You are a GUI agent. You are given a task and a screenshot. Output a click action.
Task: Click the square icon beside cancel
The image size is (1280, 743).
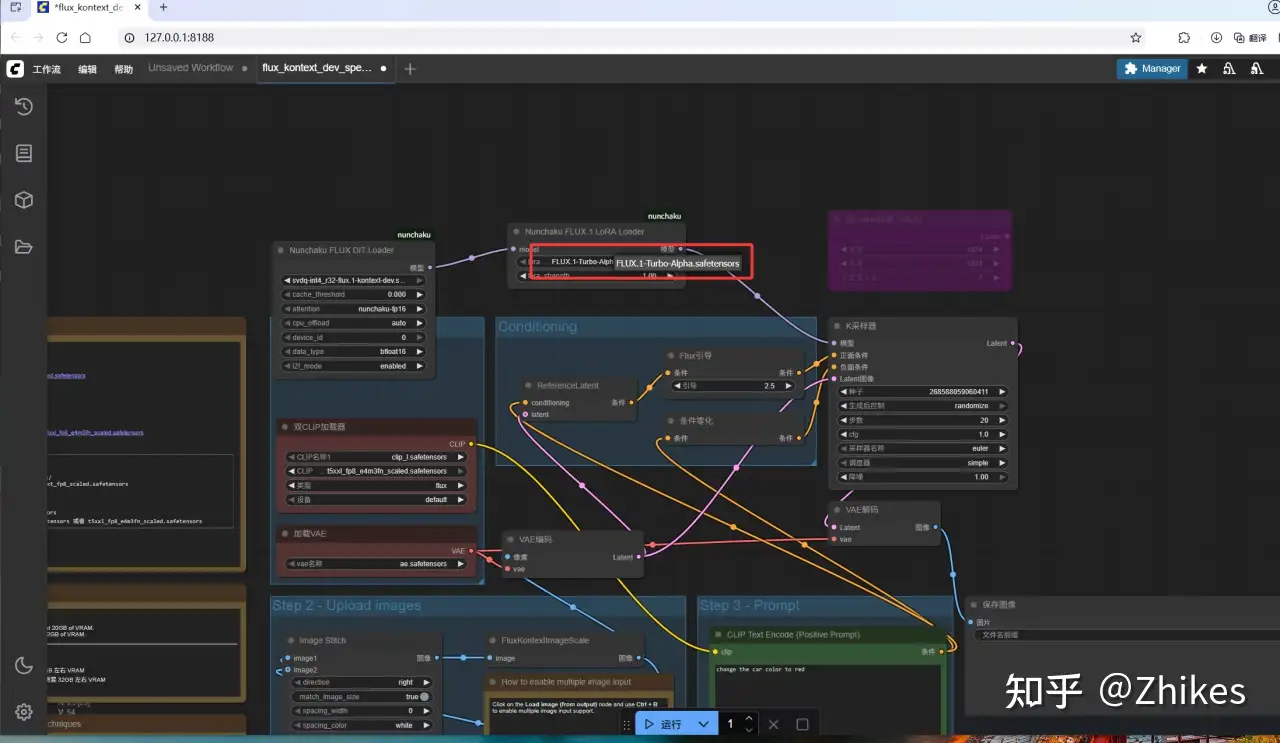coord(802,724)
